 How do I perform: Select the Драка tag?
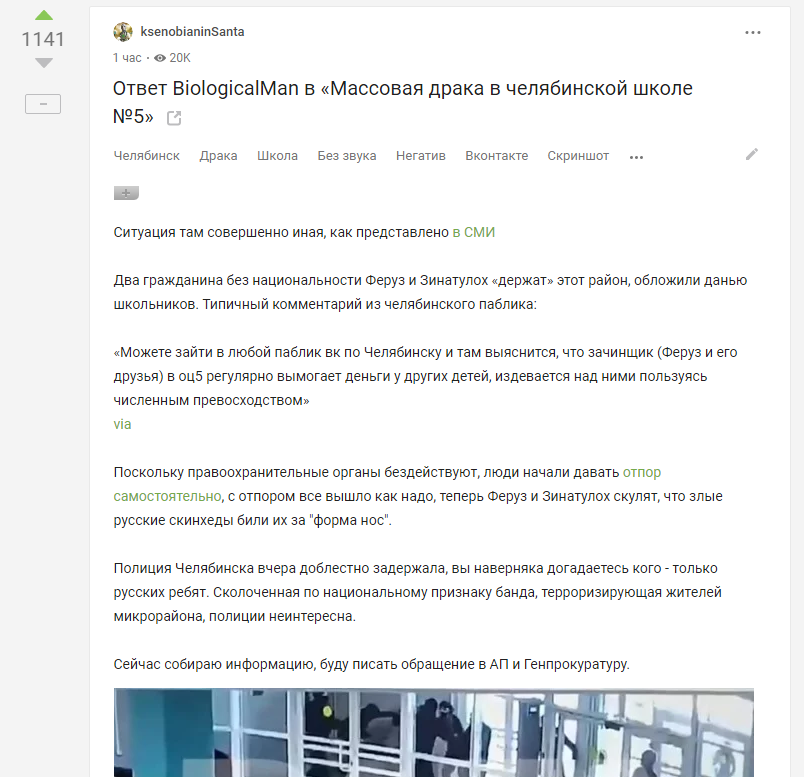(x=218, y=156)
